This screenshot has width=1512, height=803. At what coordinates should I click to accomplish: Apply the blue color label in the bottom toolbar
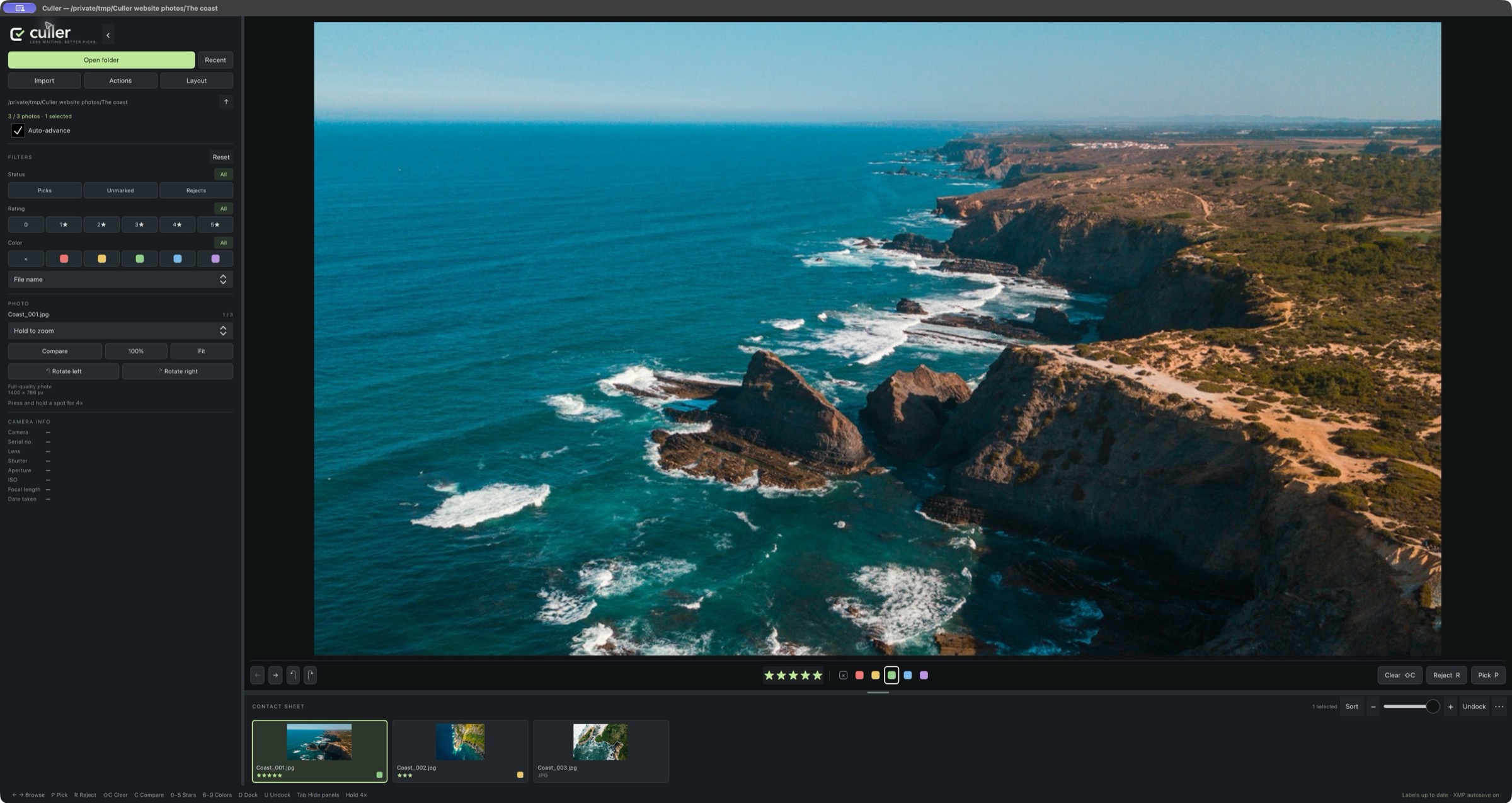point(908,675)
